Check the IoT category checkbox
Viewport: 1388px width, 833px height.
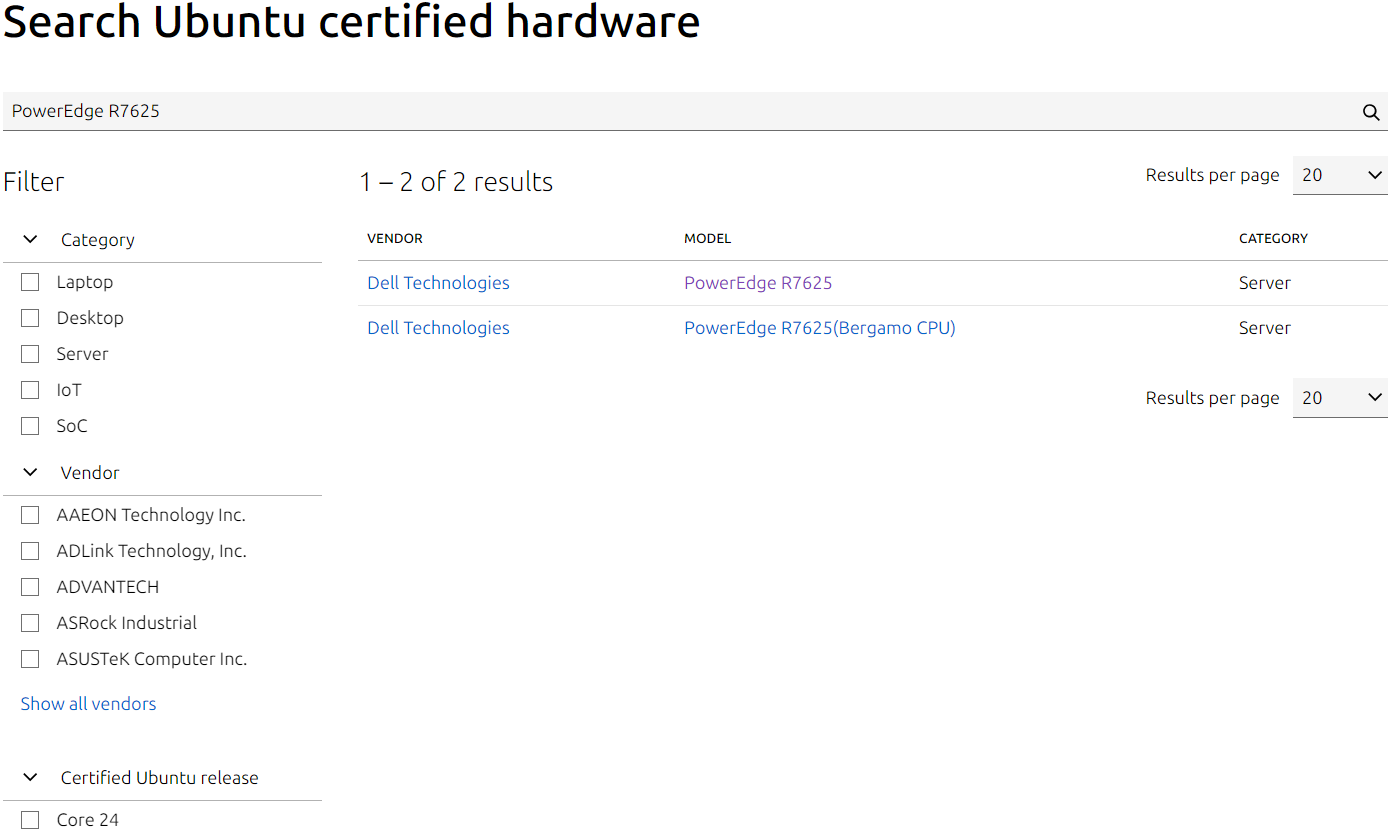pyautogui.click(x=30, y=390)
